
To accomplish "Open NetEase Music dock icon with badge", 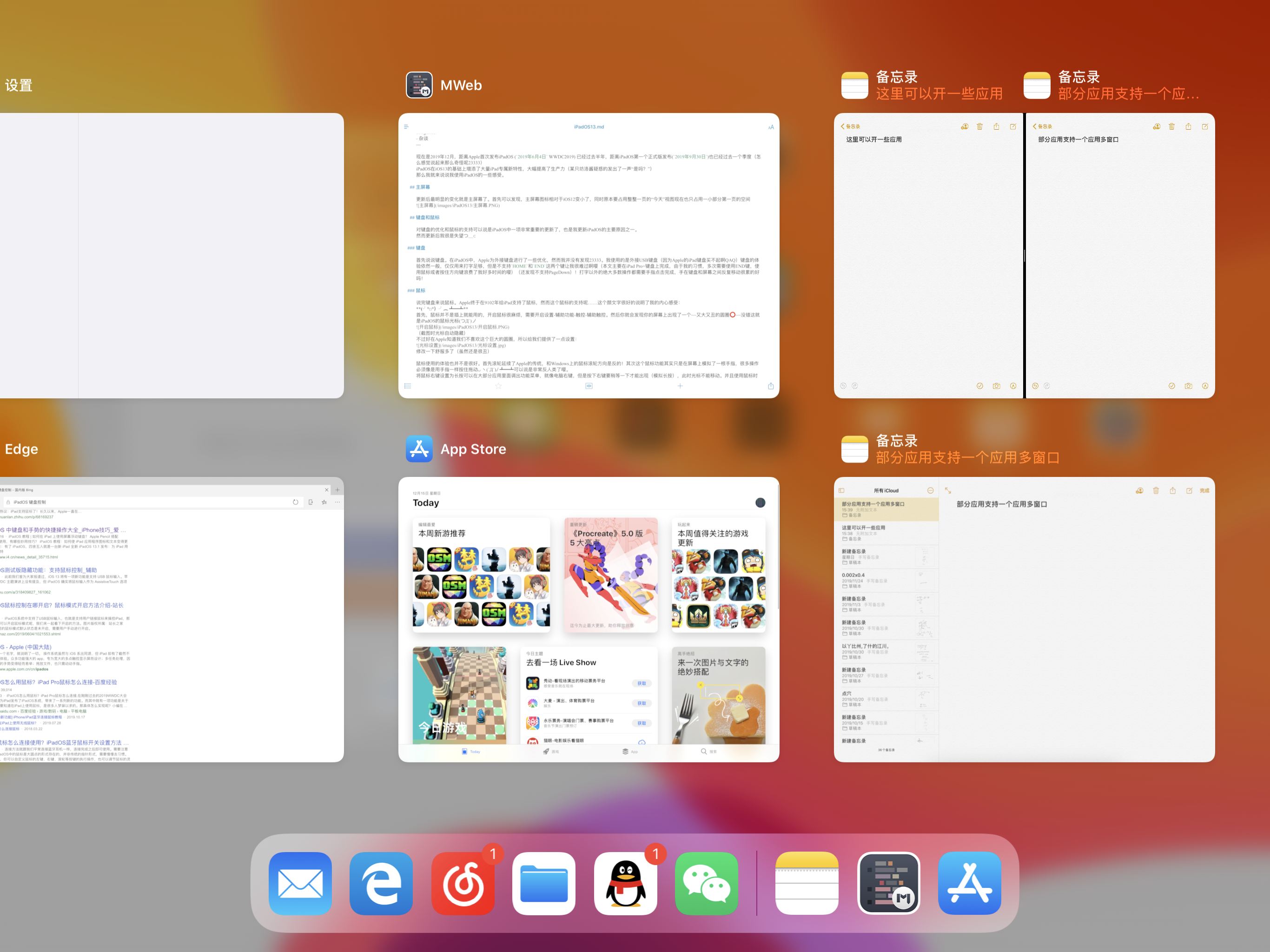I will pos(463,883).
